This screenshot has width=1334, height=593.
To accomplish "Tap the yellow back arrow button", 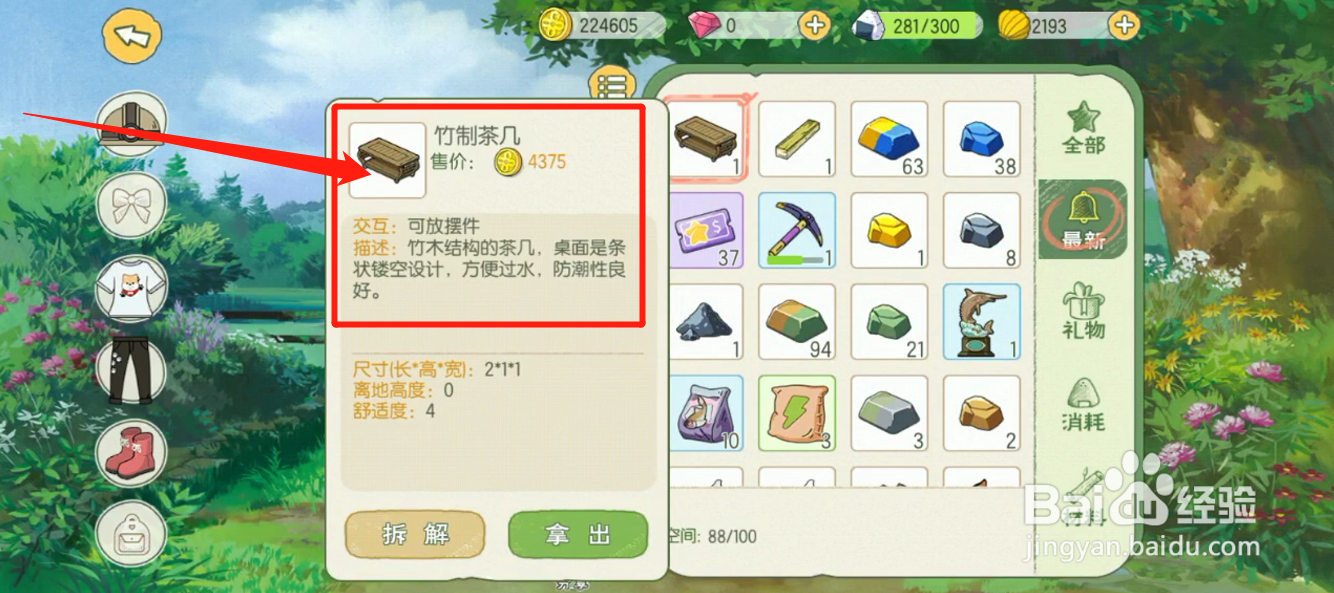I will (132, 36).
